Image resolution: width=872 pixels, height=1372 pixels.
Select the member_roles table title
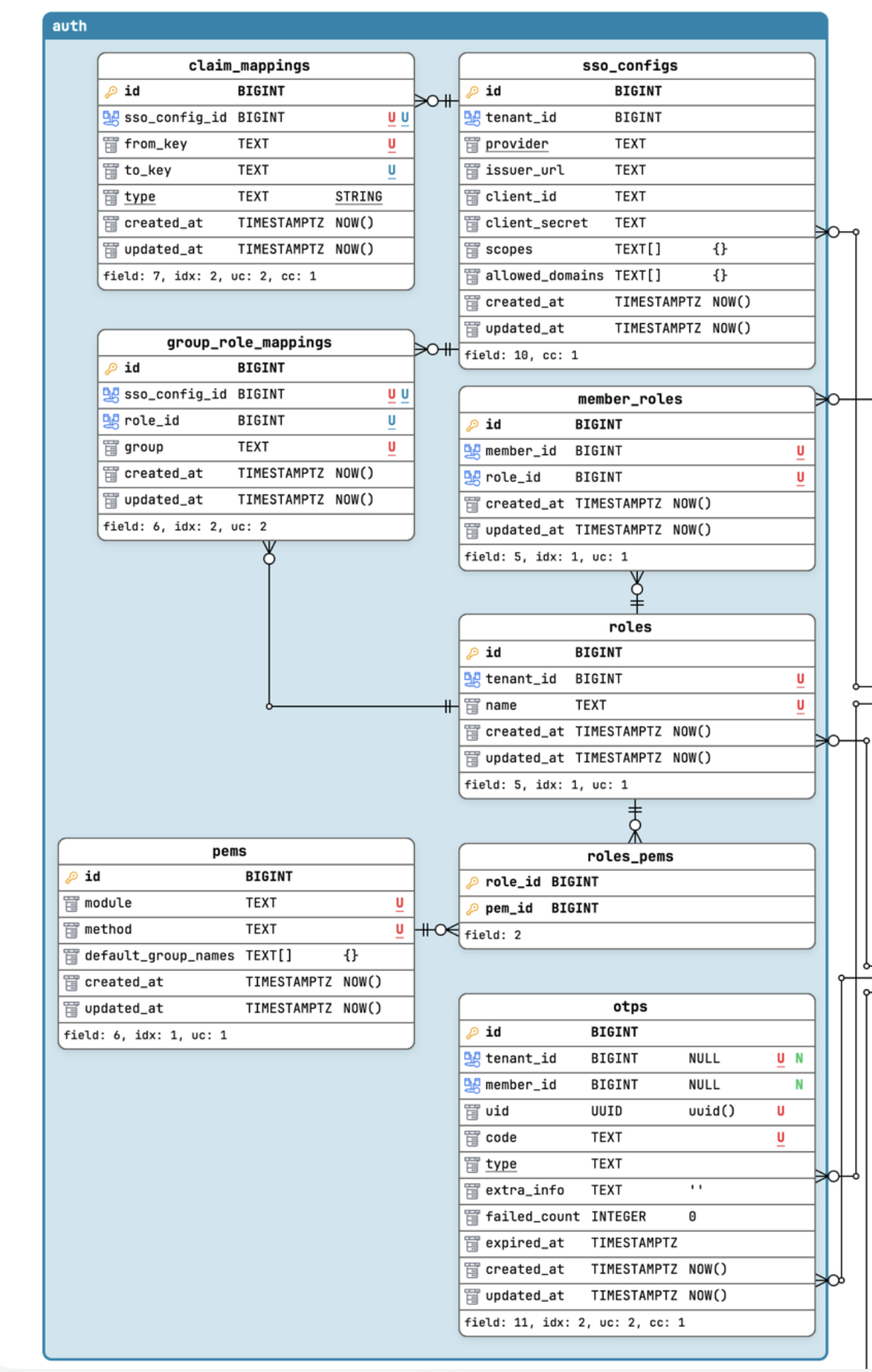(630, 399)
